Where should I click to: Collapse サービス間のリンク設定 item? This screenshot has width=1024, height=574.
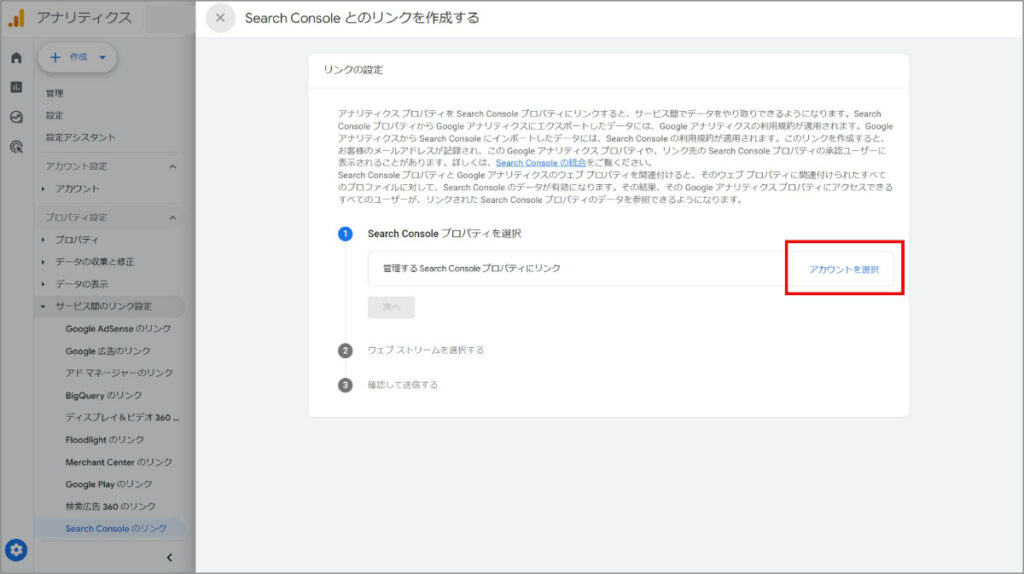pyautogui.click(x=43, y=306)
